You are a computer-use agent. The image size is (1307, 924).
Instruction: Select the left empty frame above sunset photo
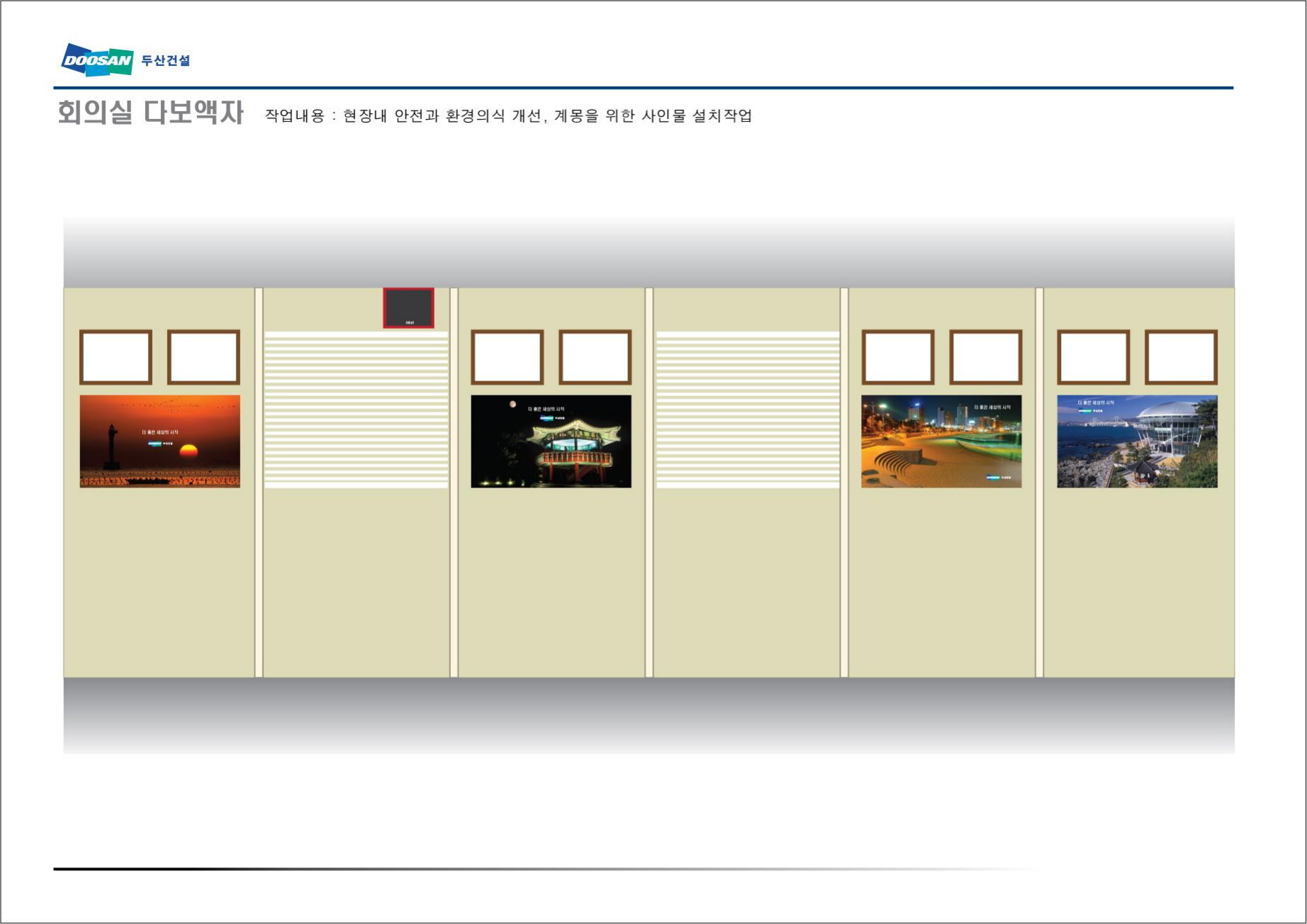(x=116, y=357)
